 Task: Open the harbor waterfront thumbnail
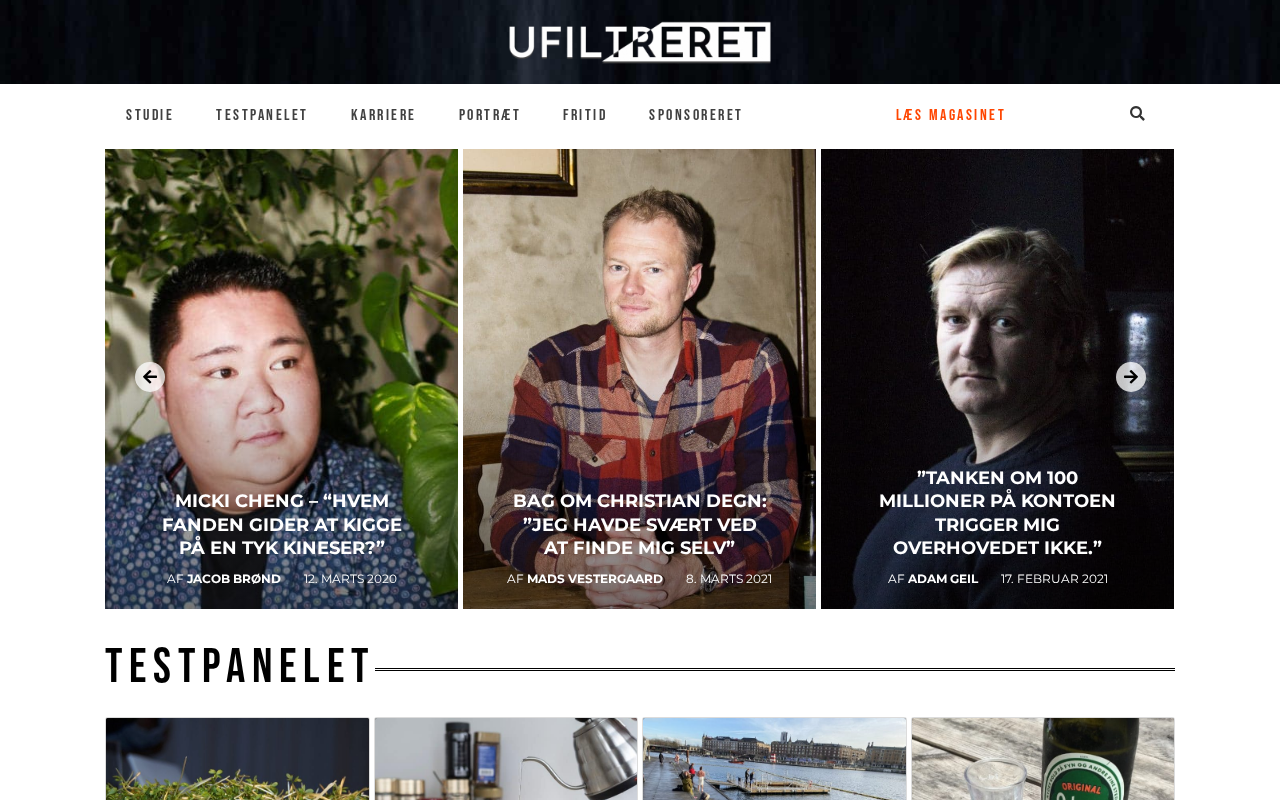pos(775,758)
